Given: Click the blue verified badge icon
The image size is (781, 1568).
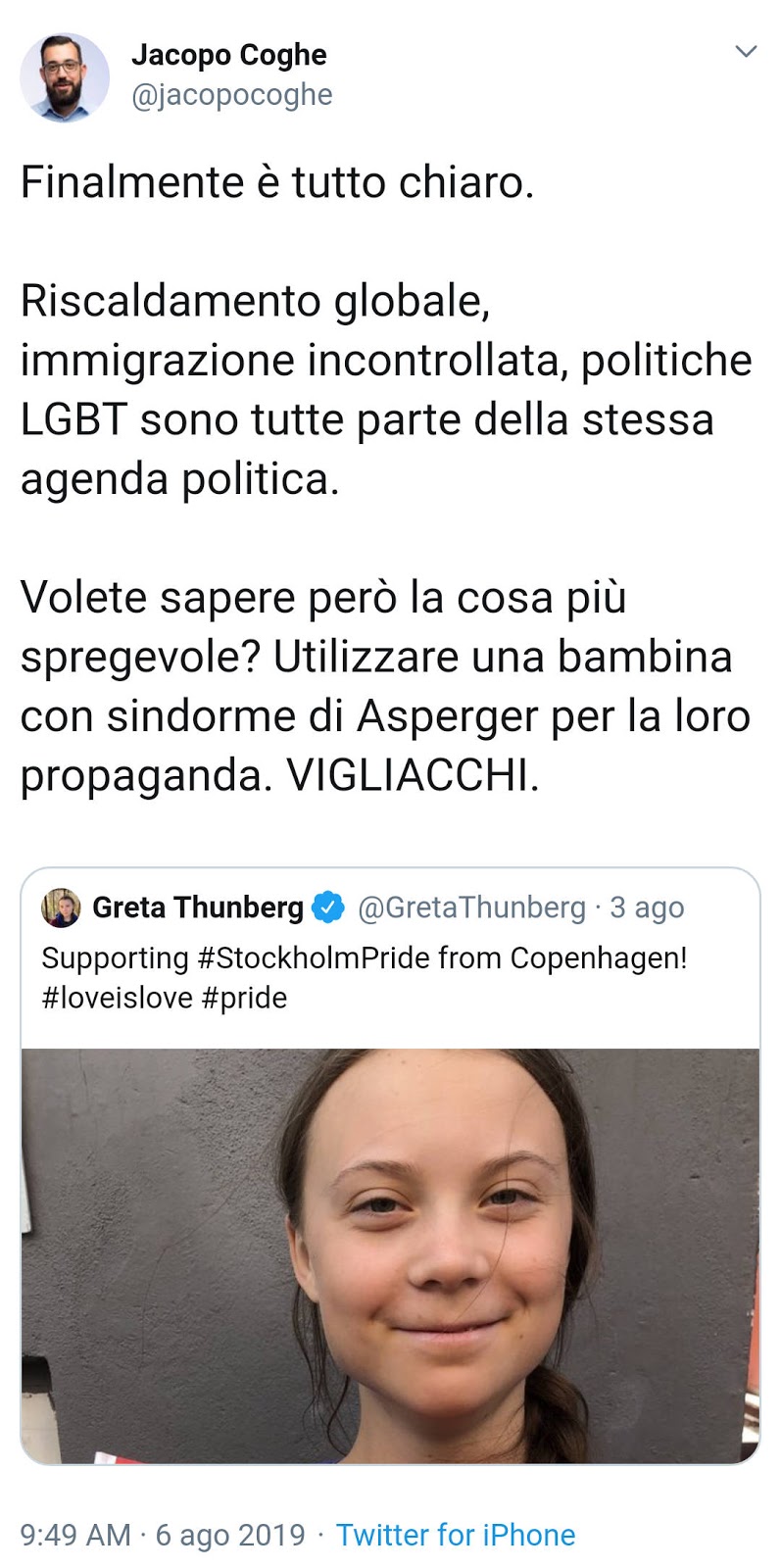Looking at the screenshot, I should pyautogui.click(x=328, y=908).
